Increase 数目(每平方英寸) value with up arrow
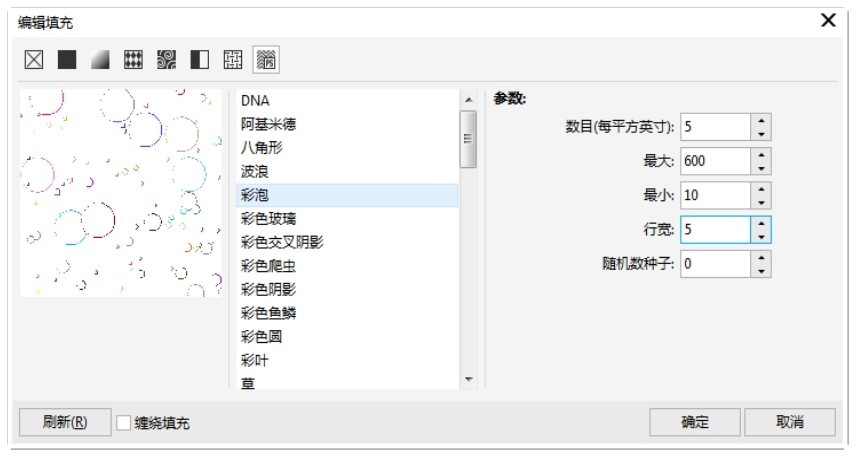 tap(761, 121)
